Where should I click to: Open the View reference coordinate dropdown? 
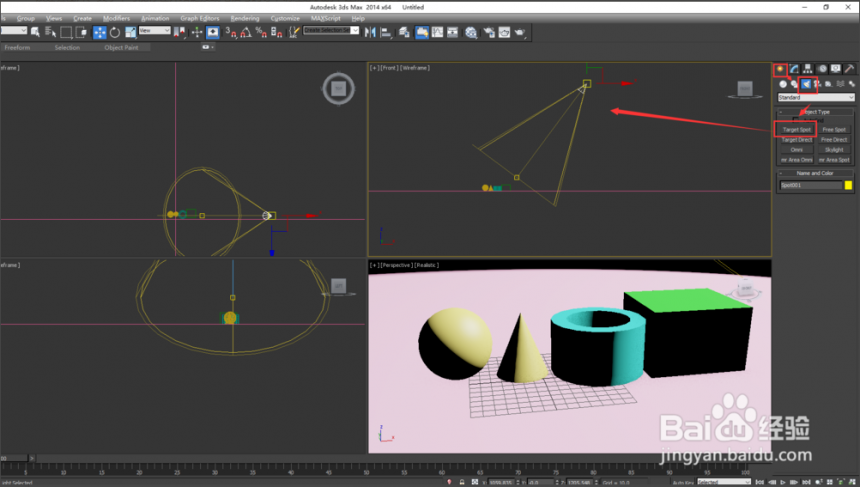(154, 31)
